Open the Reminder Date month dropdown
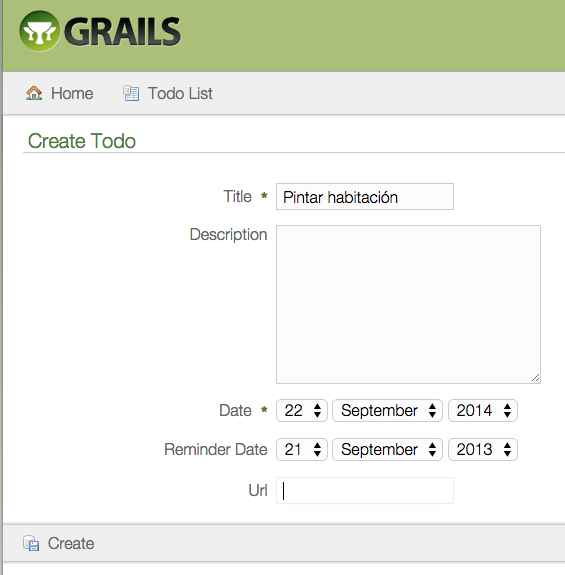Viewport: 565px width, 575px height. pyautogui.click(x=387, y=450)
